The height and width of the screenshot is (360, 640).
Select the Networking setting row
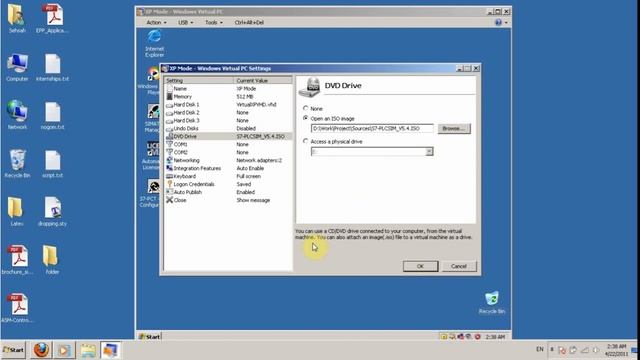pyautogui.click(x=228, y=160)
